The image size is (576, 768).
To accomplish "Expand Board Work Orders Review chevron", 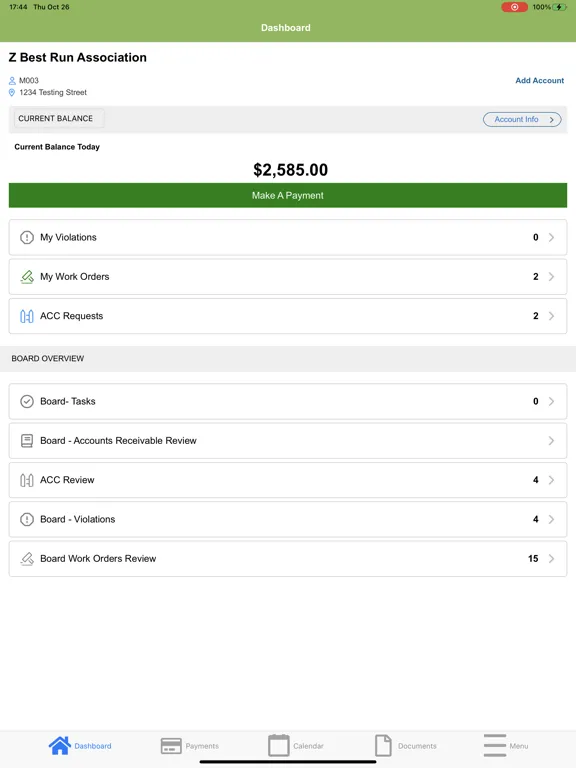I will pyautogui.click(x=551, y=559).
